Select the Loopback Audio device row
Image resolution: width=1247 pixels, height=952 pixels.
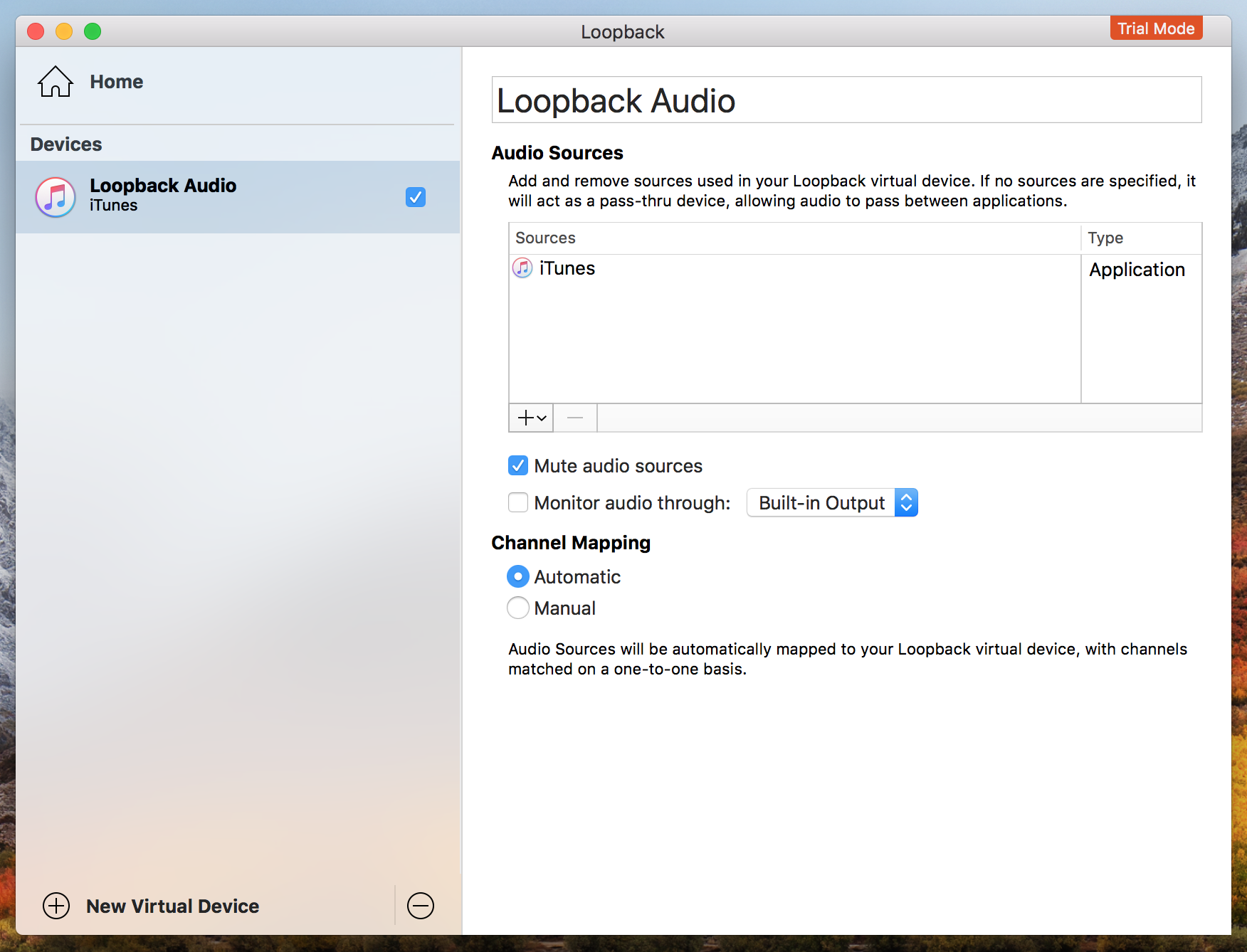(x=238, y=197)
